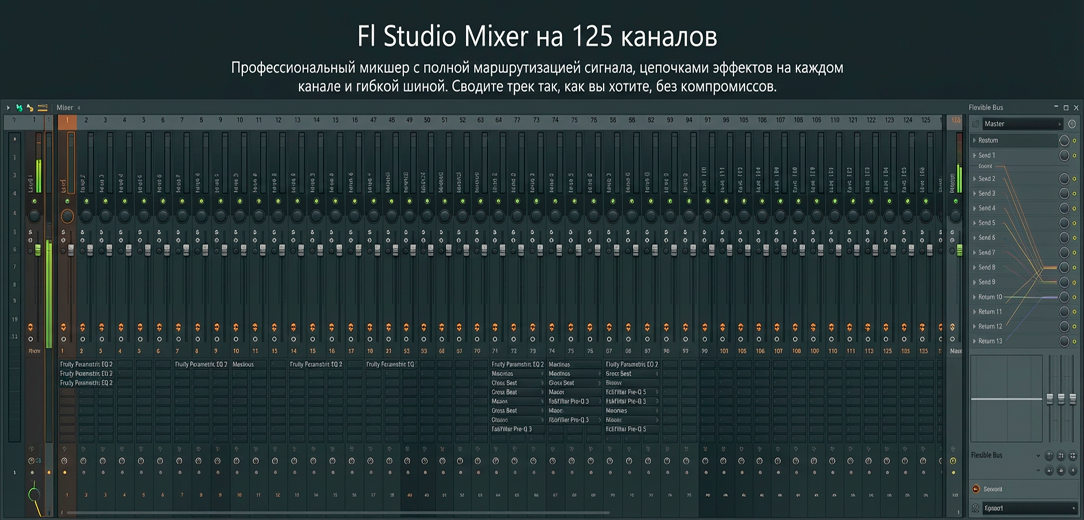Toggle the yellow dot beside Return 11
This screenshot has height=520, width=1084.
(1074, 312)
